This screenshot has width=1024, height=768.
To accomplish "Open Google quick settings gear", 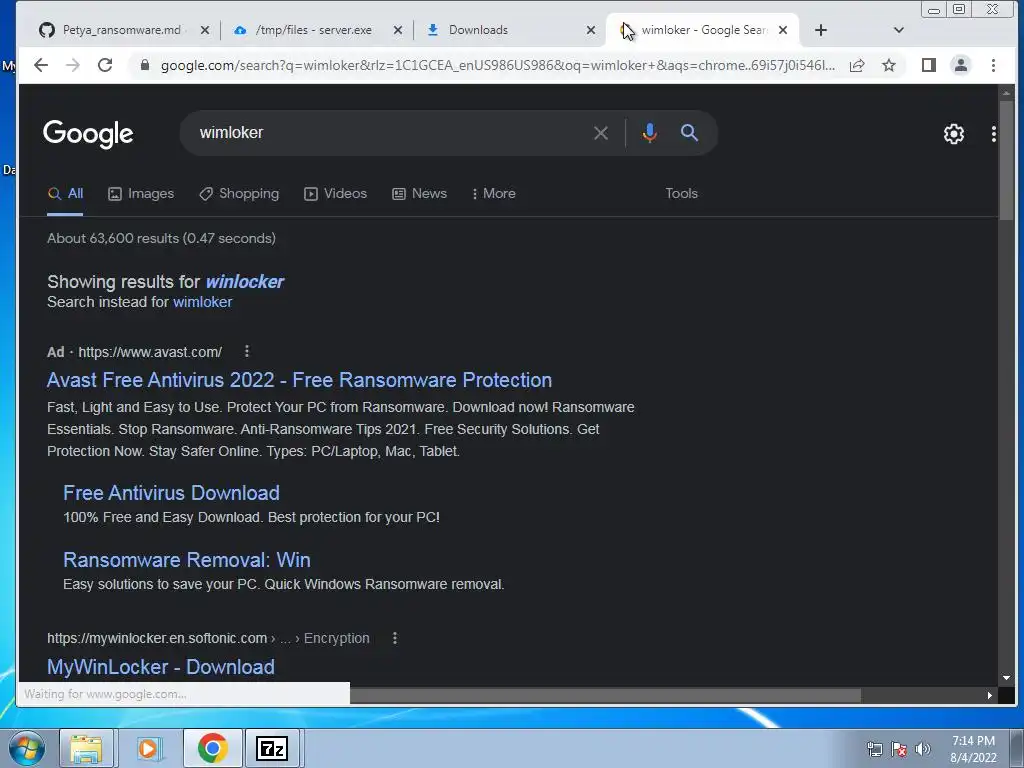I will coord(953,134).
